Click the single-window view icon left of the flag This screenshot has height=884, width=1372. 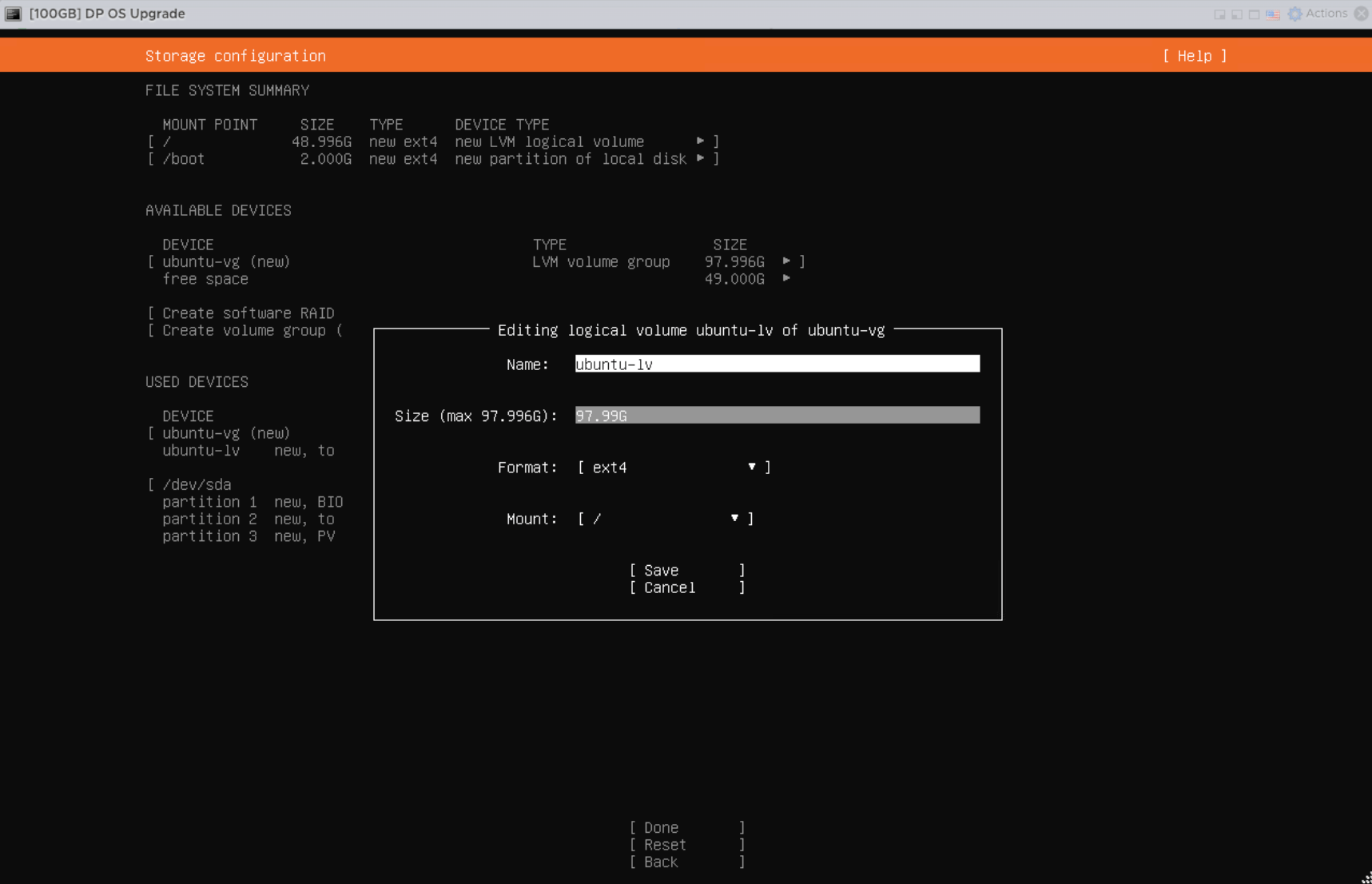(1255, 14)
